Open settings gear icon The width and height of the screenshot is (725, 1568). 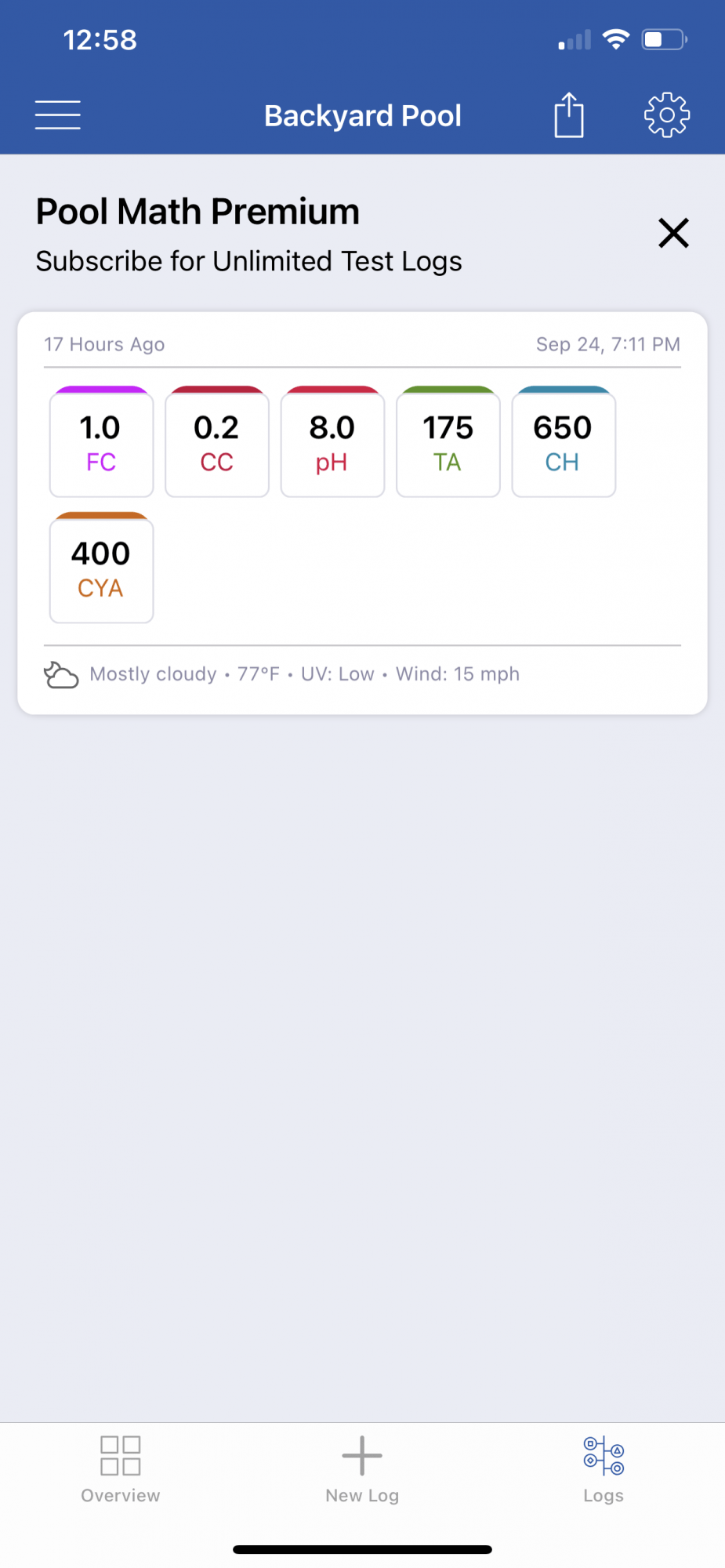667,115
